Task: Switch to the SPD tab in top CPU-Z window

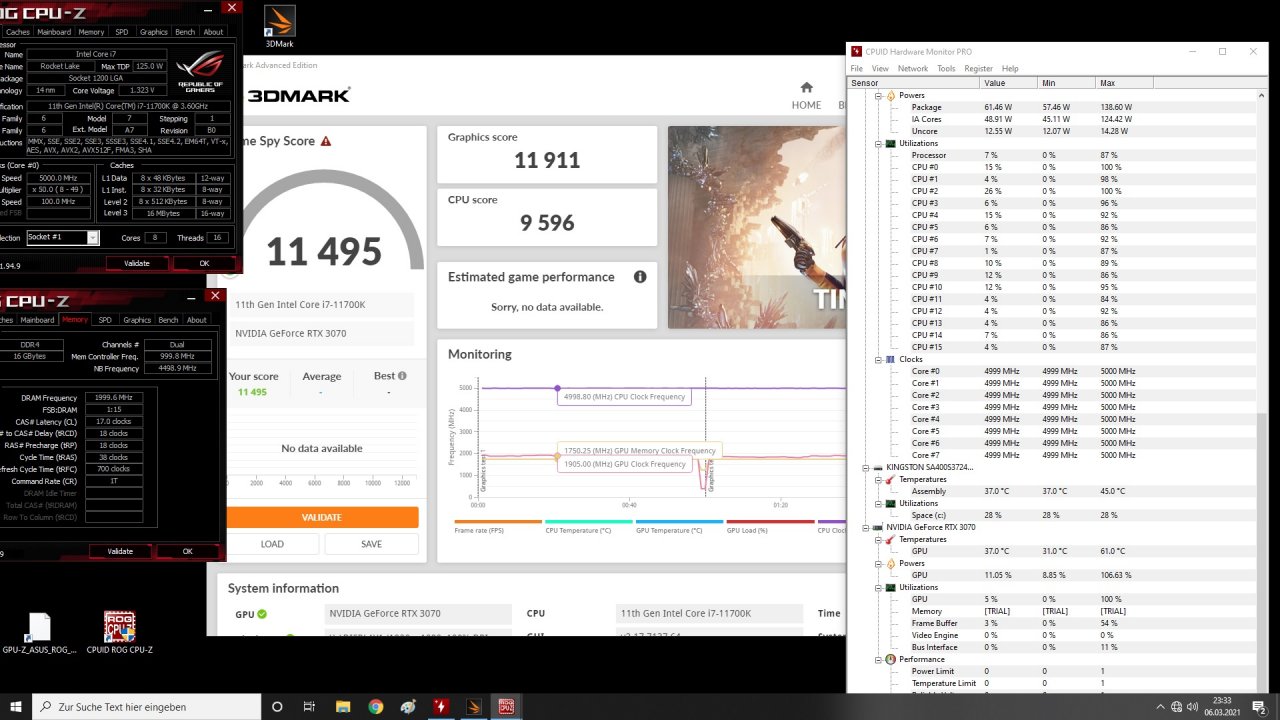Action: click(x=122, y=32)
